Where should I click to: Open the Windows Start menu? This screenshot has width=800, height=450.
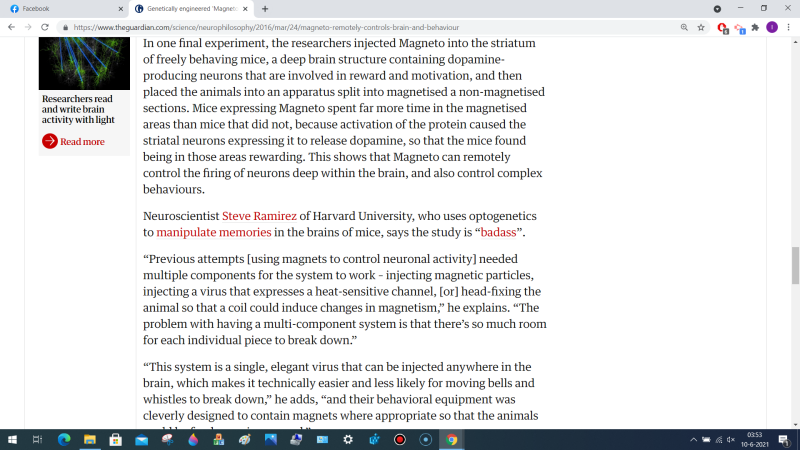coord(12,440)
